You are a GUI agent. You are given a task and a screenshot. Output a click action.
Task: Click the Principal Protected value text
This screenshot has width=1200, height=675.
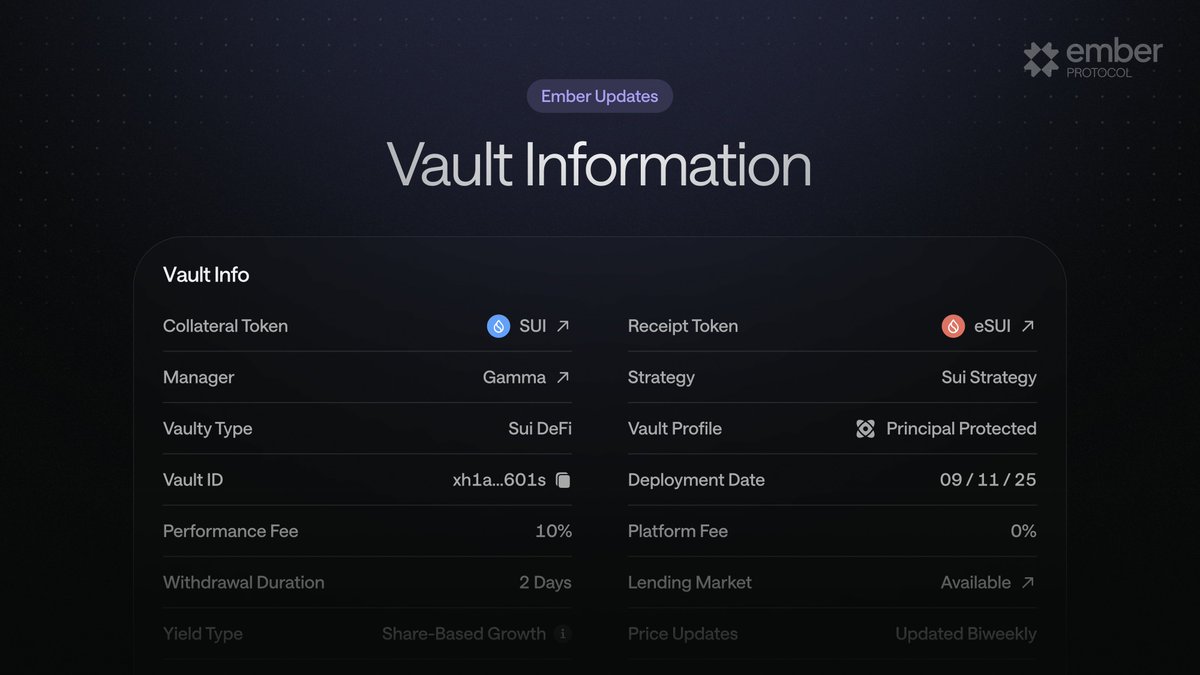point(961,428)
